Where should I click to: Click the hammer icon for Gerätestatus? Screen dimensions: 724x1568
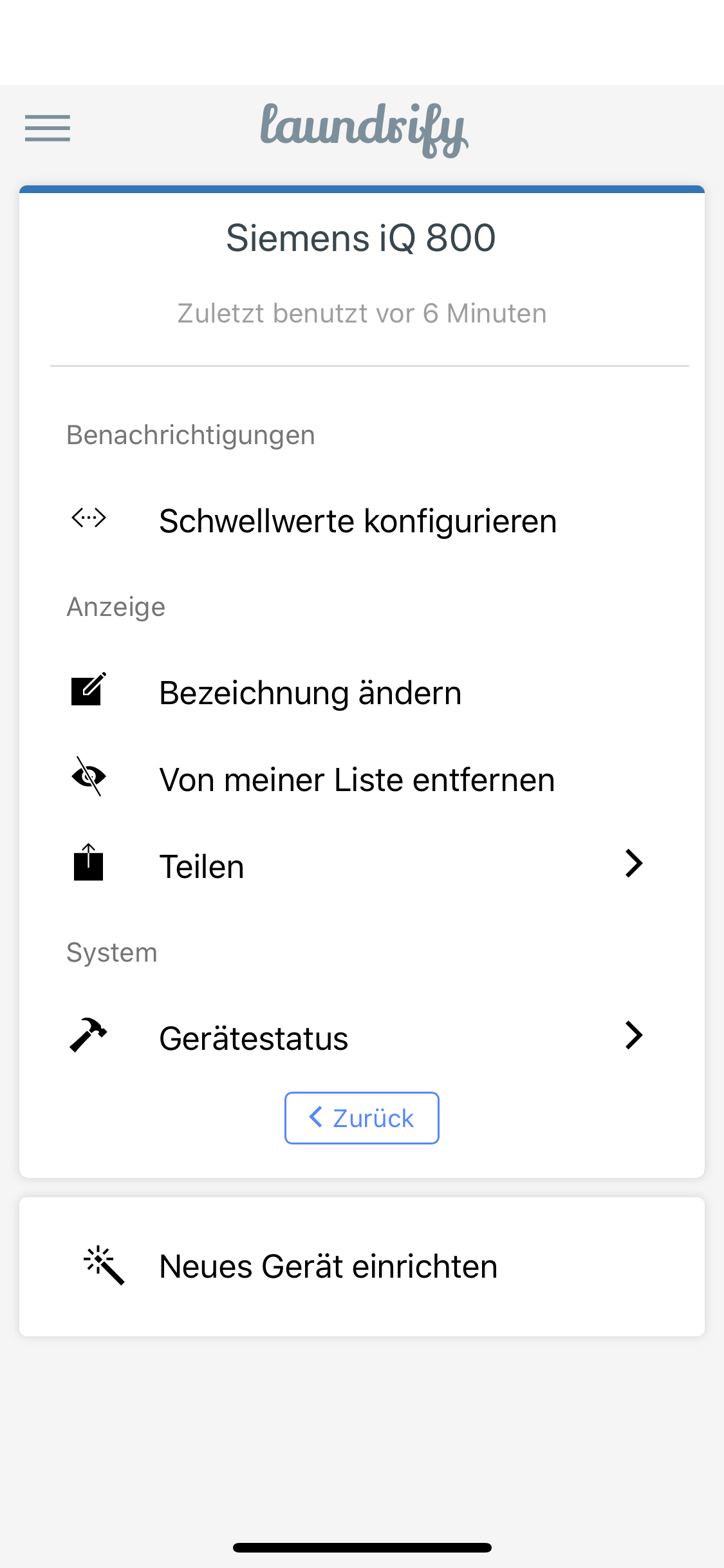coord(88,1035)
